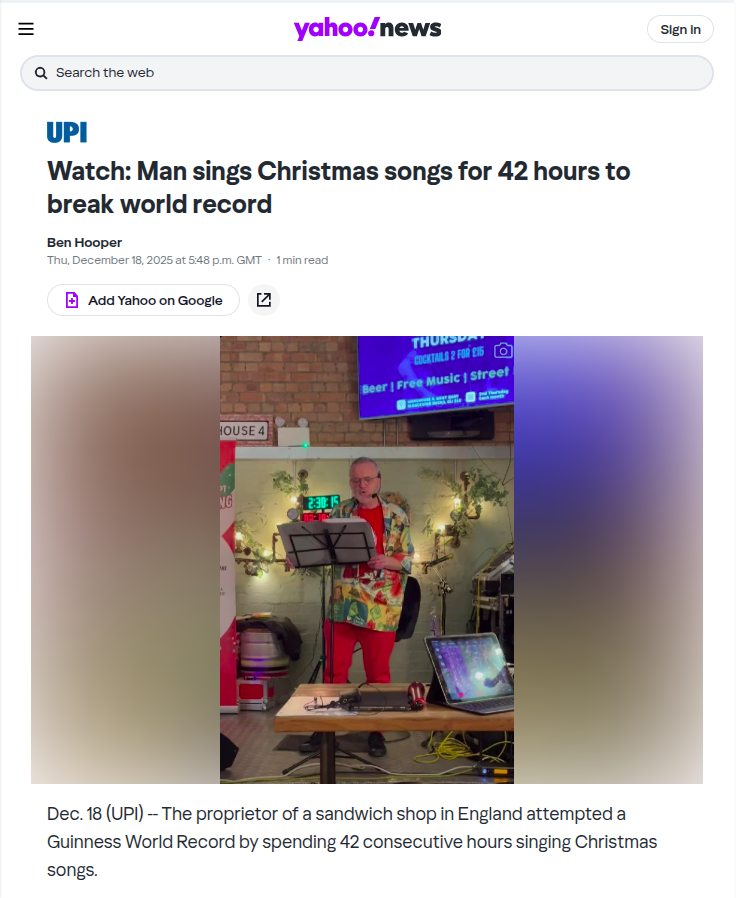Focus the Search the web field

[367, 73]
